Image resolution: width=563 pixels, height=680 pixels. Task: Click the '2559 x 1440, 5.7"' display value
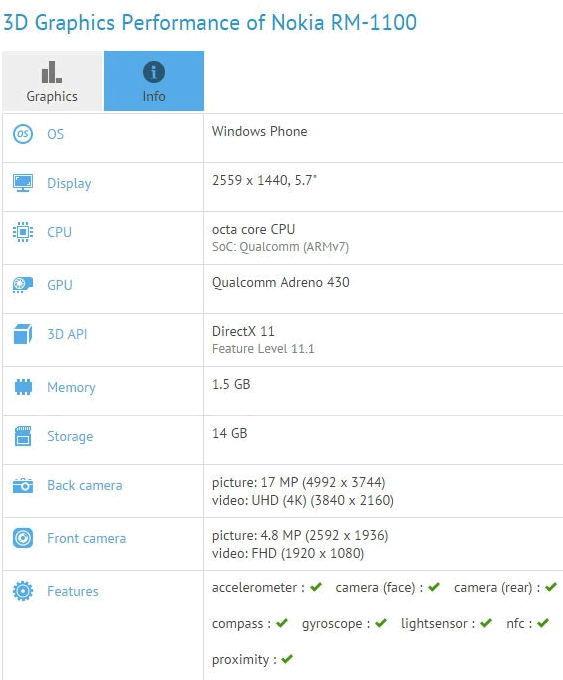[264, 180]
